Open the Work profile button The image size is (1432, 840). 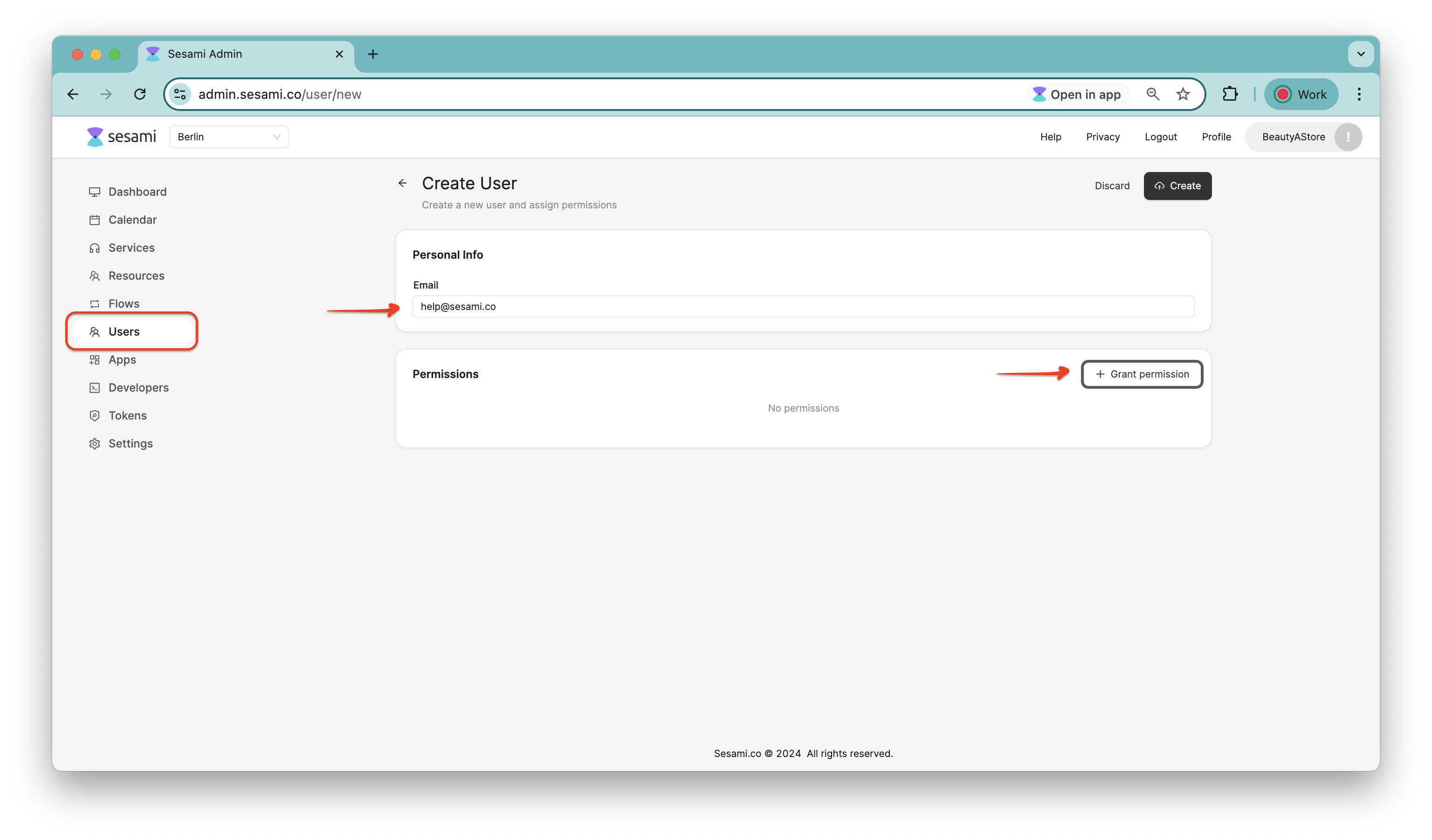1301,94
